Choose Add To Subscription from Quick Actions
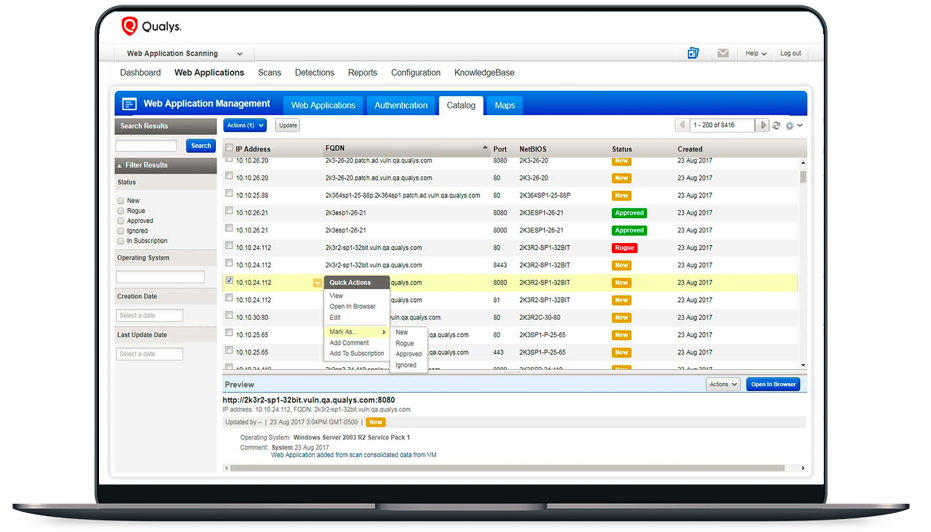 pos(357,354)
